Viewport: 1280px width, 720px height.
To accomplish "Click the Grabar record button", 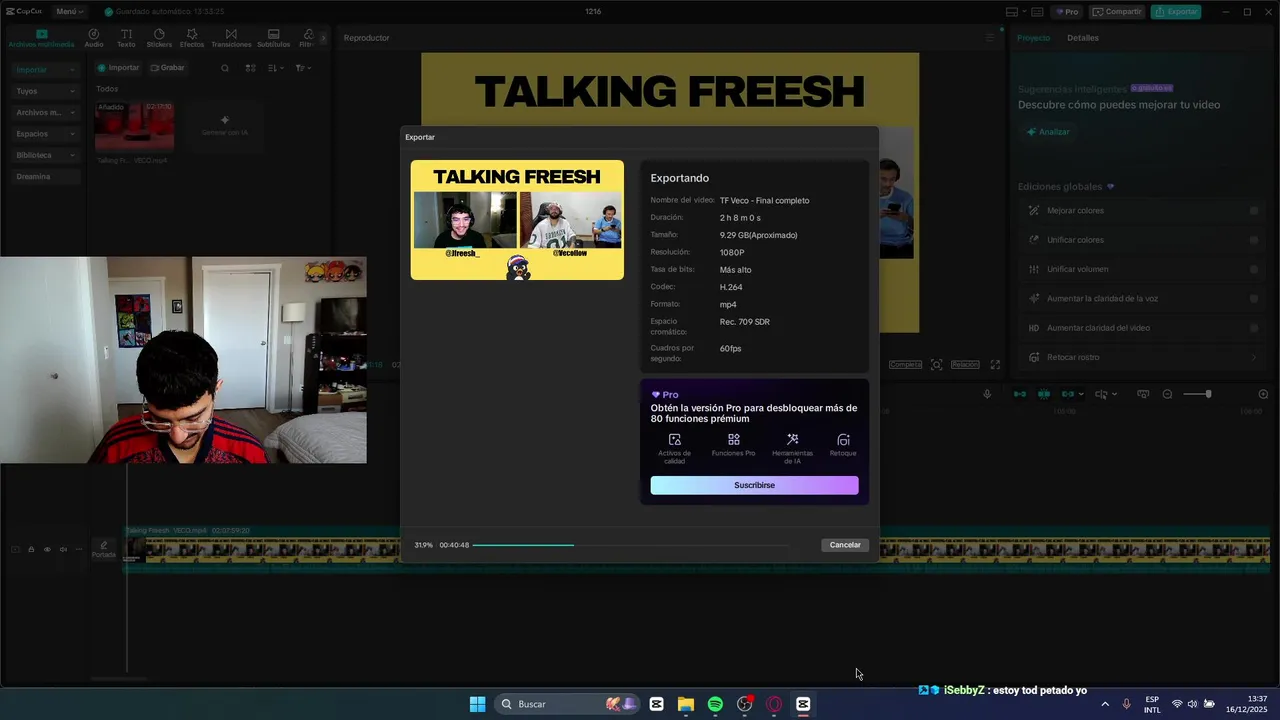I will coord(168,68).
